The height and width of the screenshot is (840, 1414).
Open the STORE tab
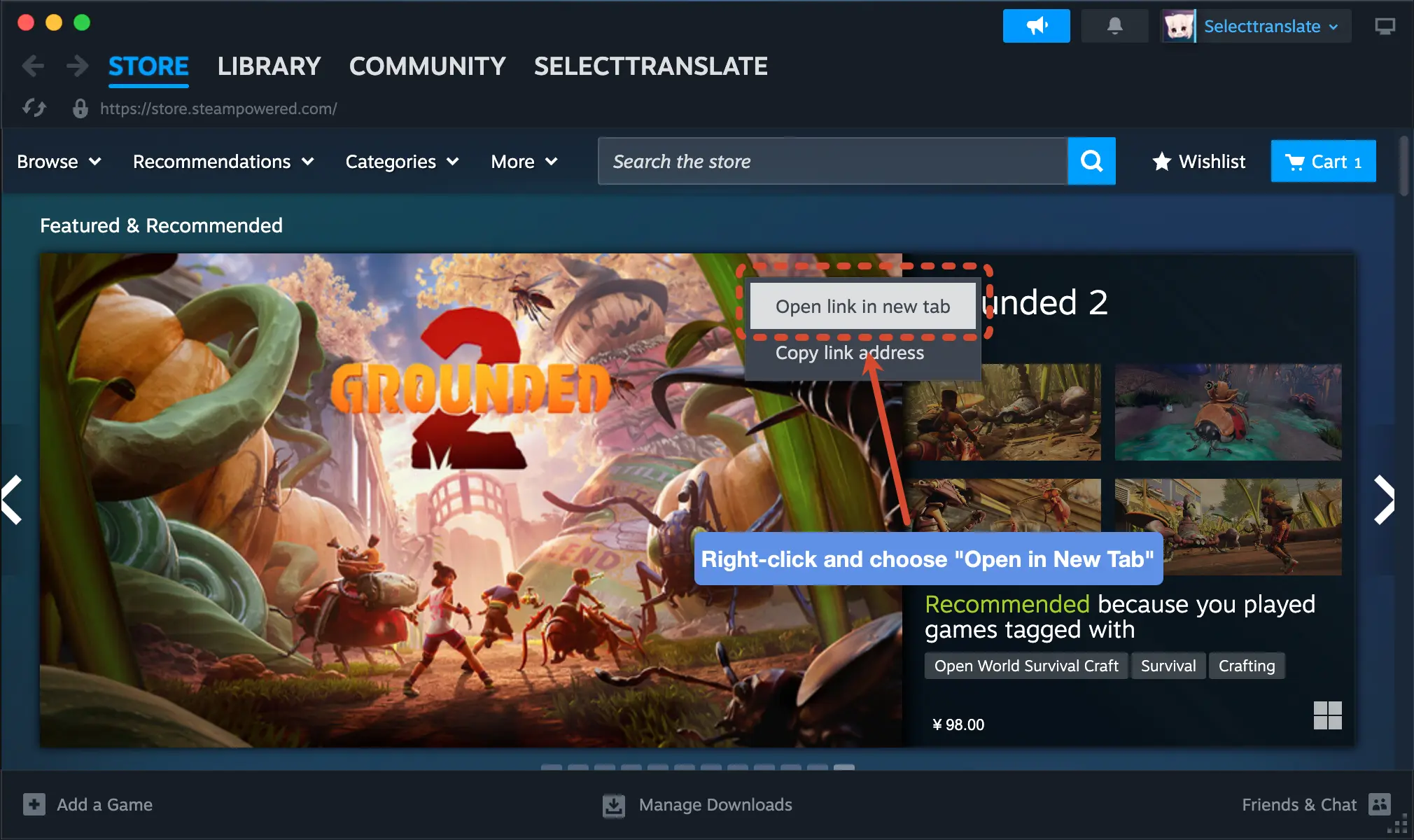click(148, 66)
